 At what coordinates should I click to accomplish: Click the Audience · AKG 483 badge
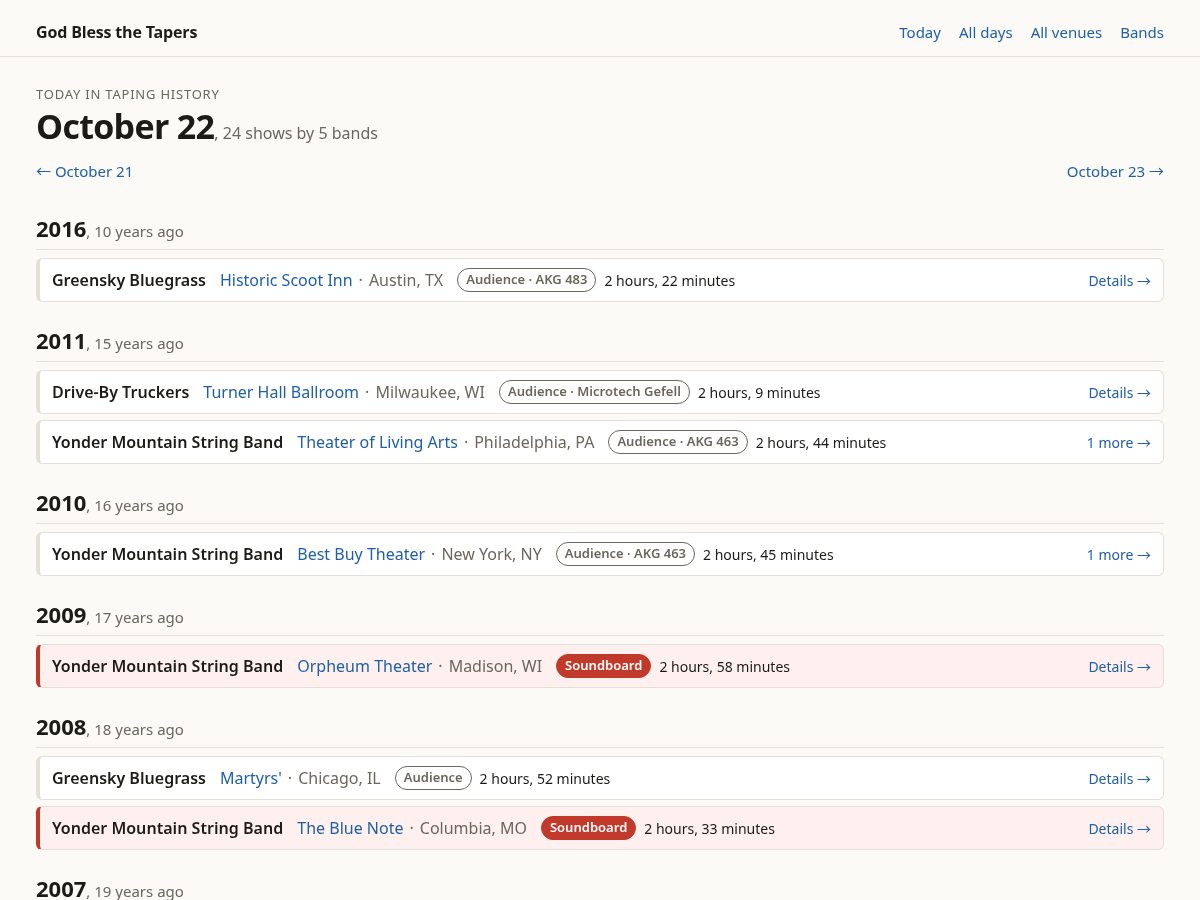click(527, 280)
